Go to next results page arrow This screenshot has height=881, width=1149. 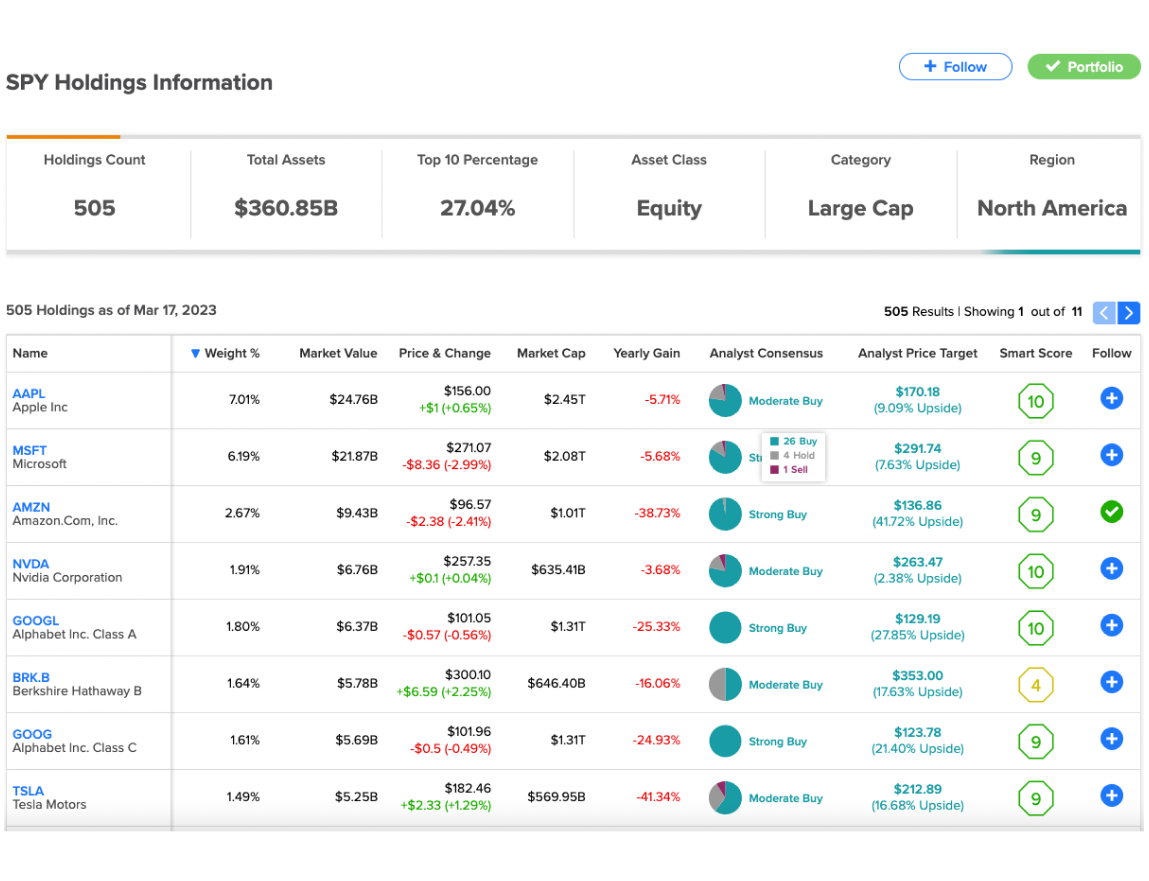tap(1128, 312)
